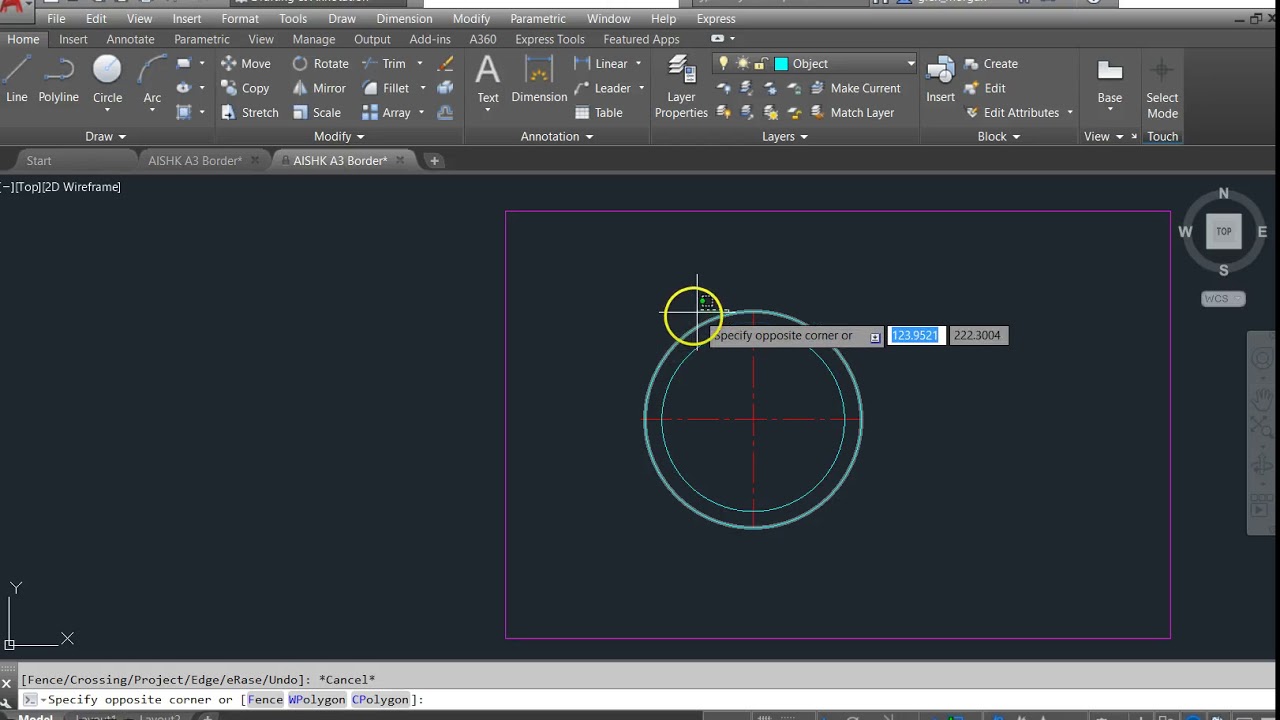Switch to the Start document tab
Viewport: 1280px width, 720px height.
coord(39,161)
